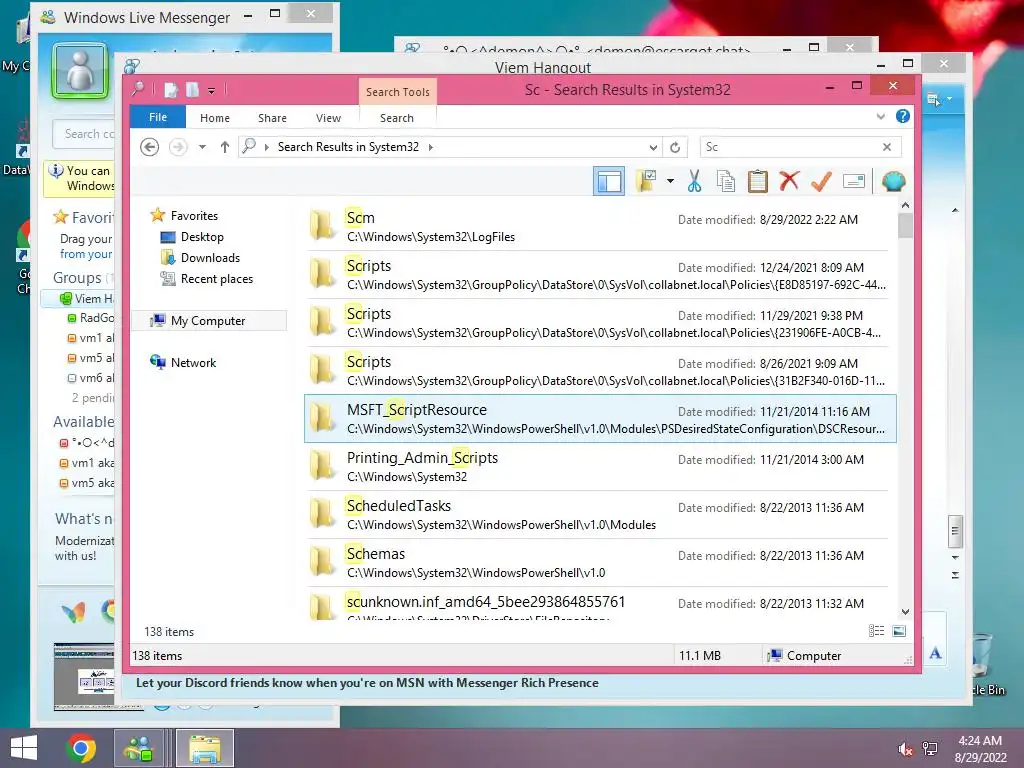Click the orange checkmark Properties icon
The height and width of the screenshot is (768, 1024).
coord(821,181)
